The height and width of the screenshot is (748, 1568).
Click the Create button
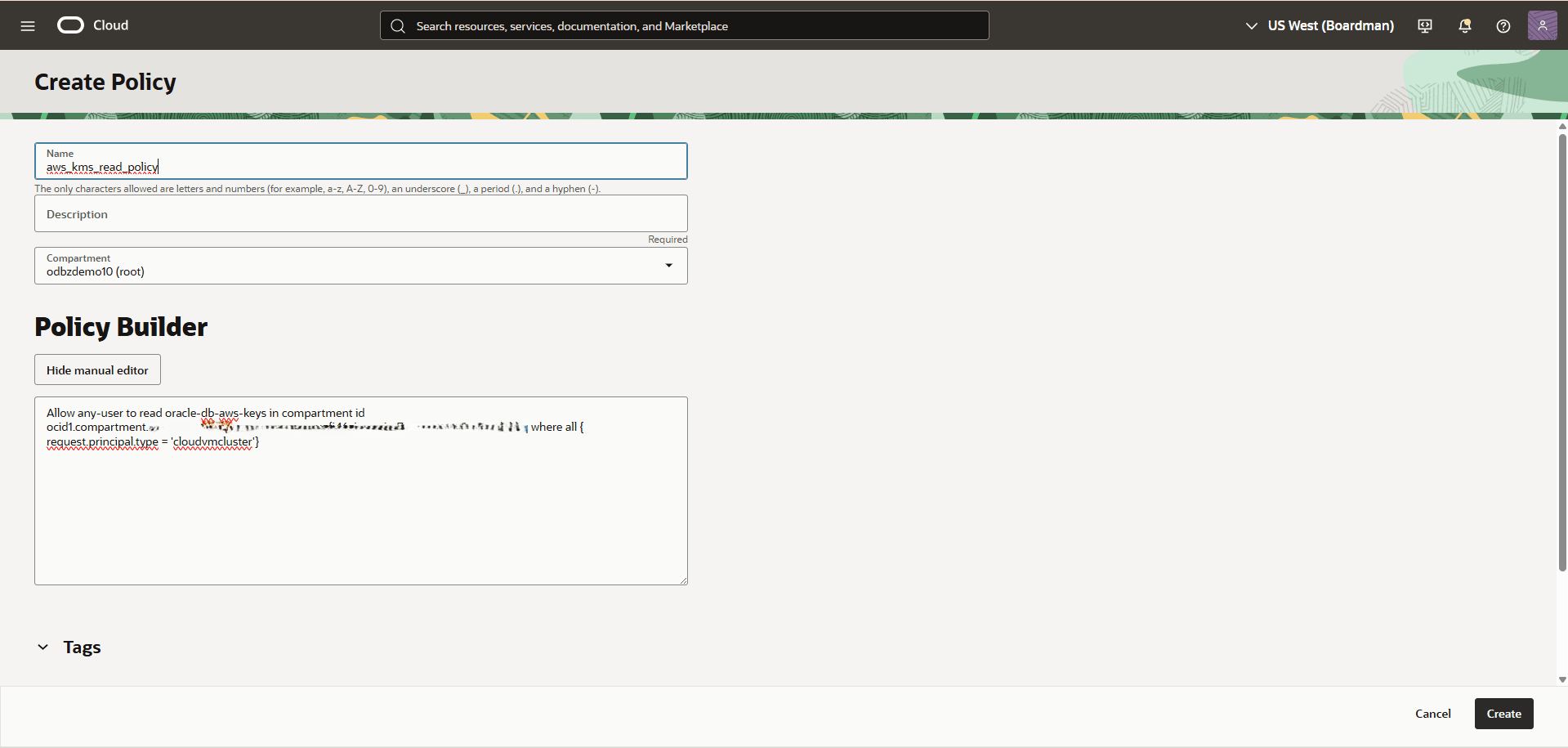point(1503,713)
